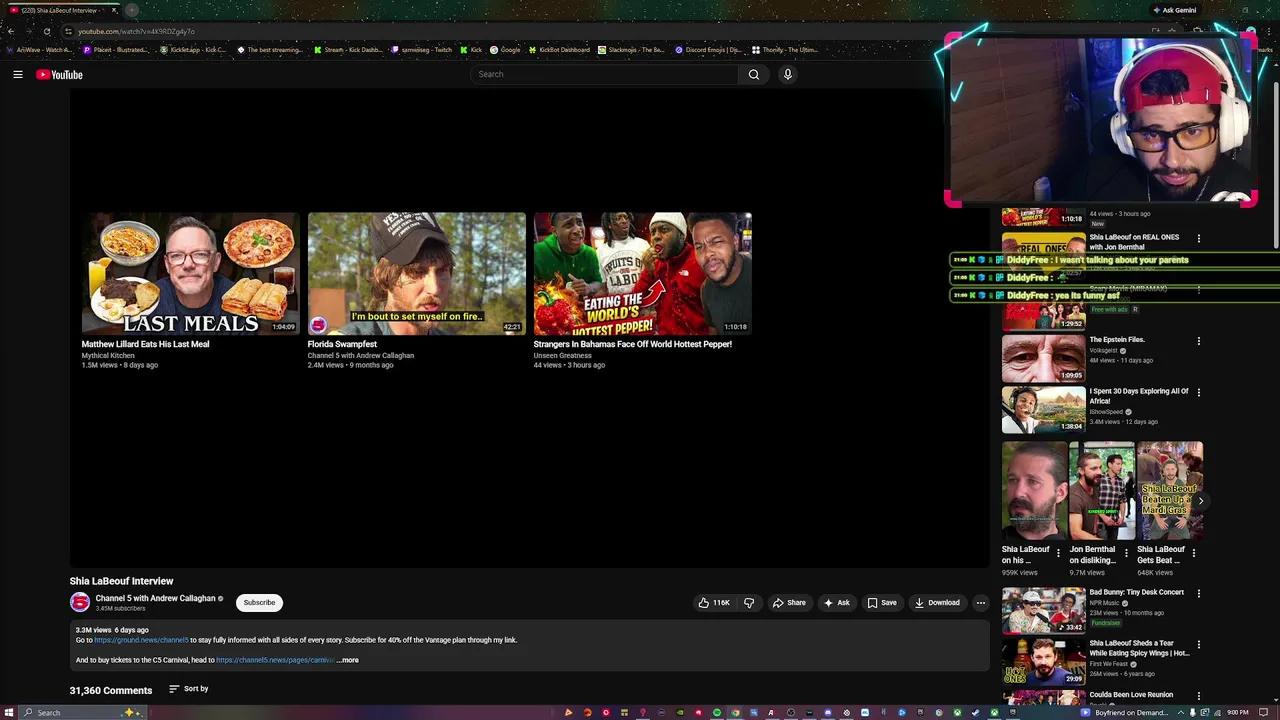The height and width of the screenshot is (720, 1280).
Task: Click the Windows taskbar Search box
Action: [80, 712]
